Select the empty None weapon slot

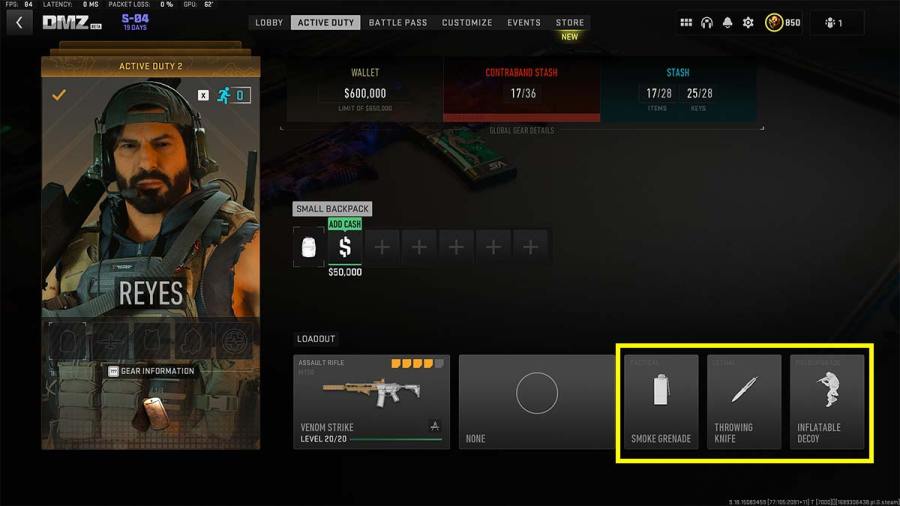pyautogui.click(x=537, y=402)
